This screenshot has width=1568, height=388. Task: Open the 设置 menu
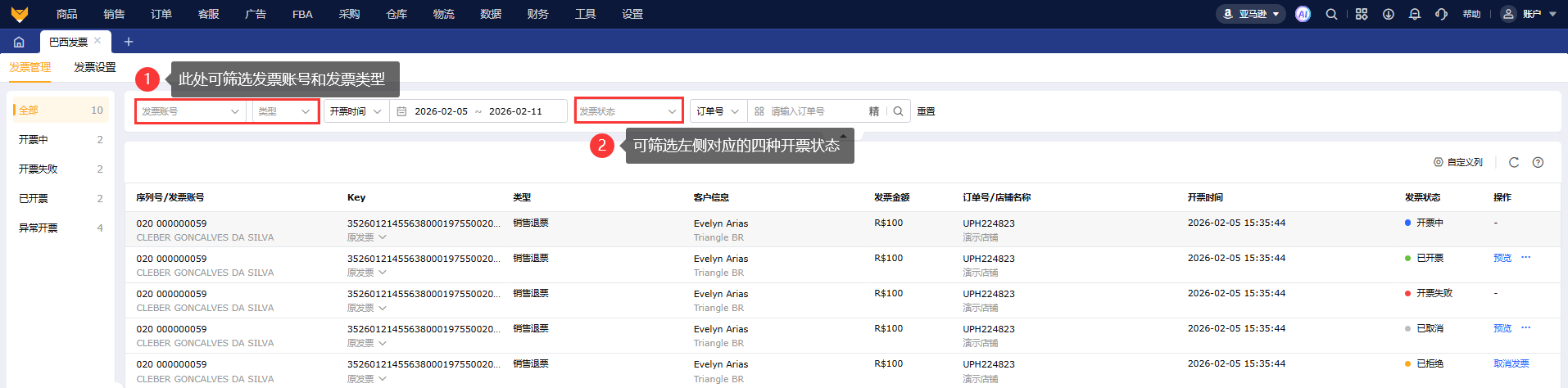(632, 14)
